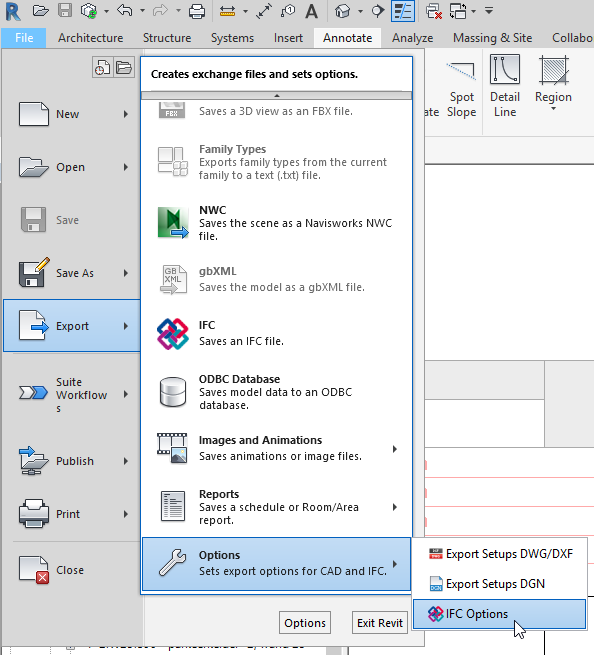
Task: Choose gbXML export option
Action: coord(277,279)
